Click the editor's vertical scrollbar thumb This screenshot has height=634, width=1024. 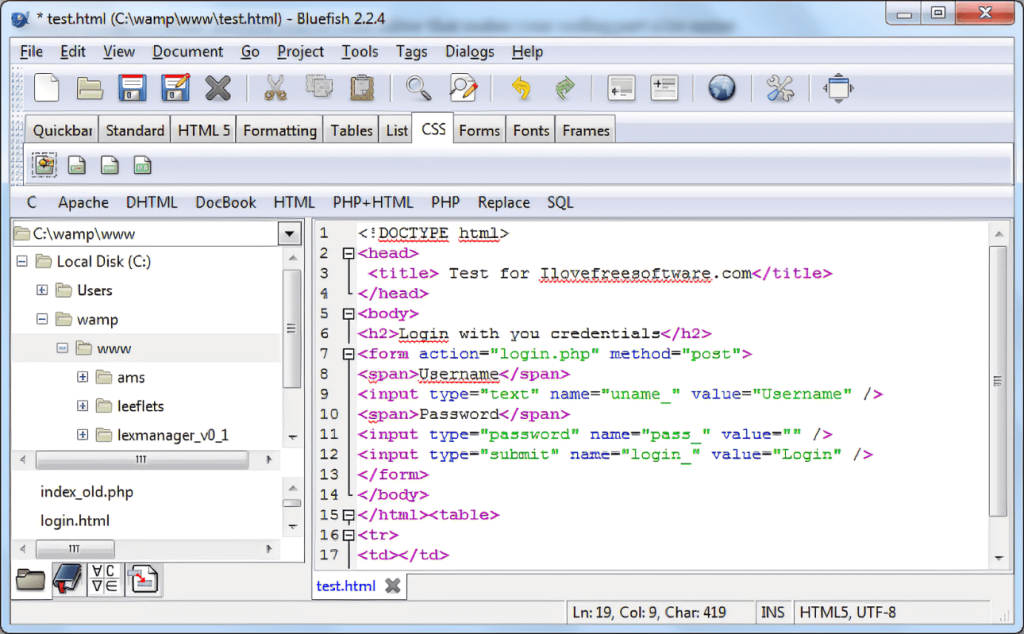click(x=998, y=381)
